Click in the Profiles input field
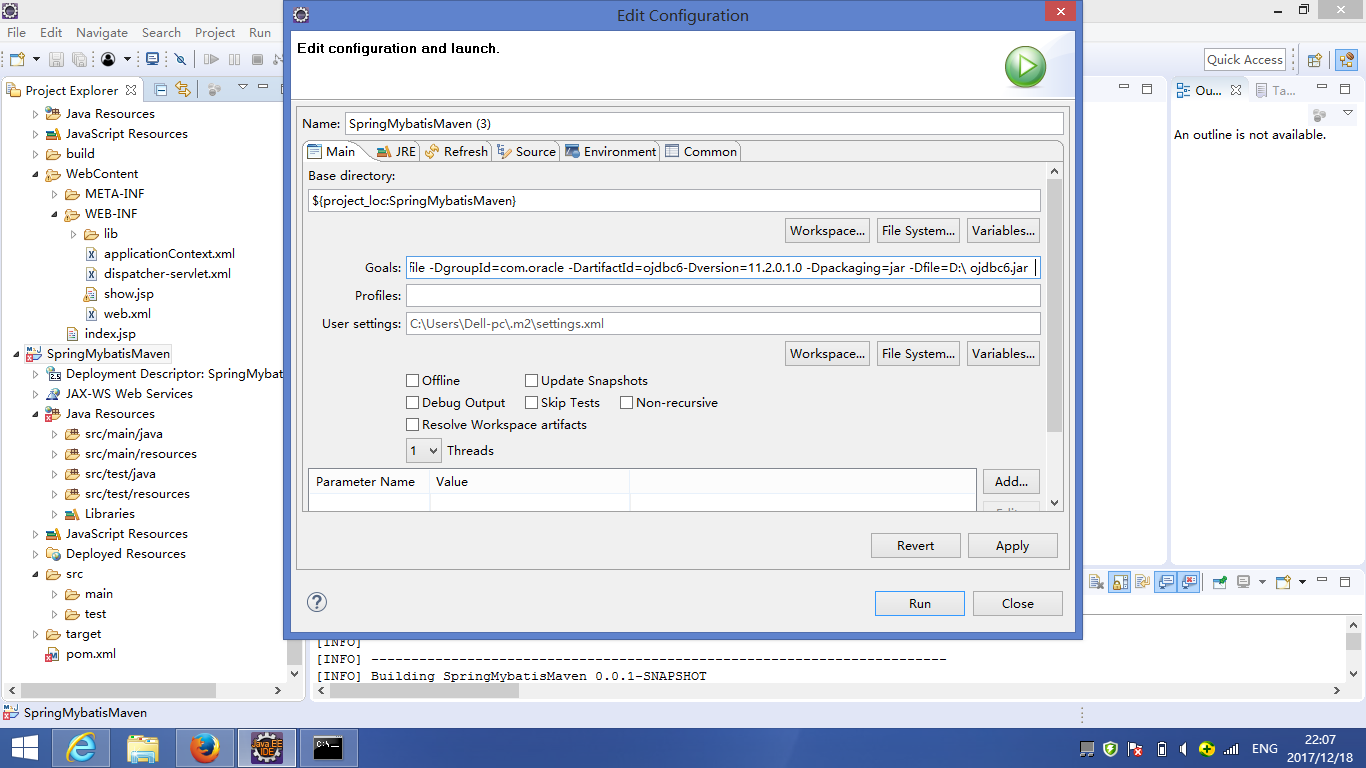Screen dimensions: 1366x768 click(723, 296)
